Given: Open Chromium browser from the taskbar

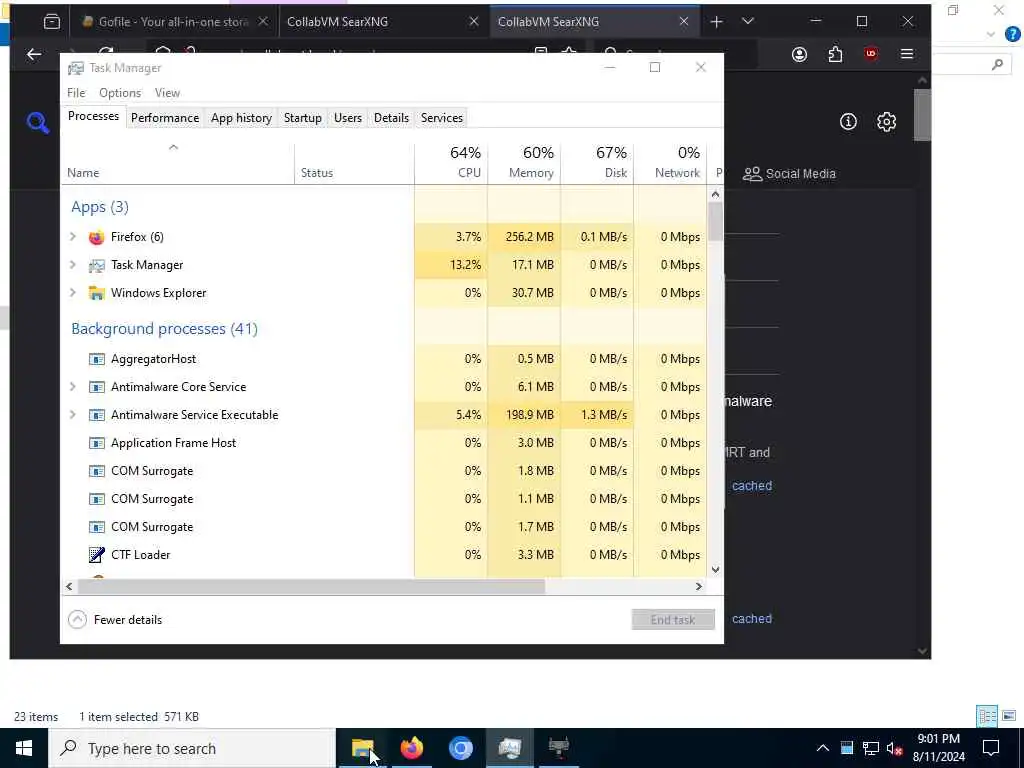Looking at the screenshot, I should [460, 748].
